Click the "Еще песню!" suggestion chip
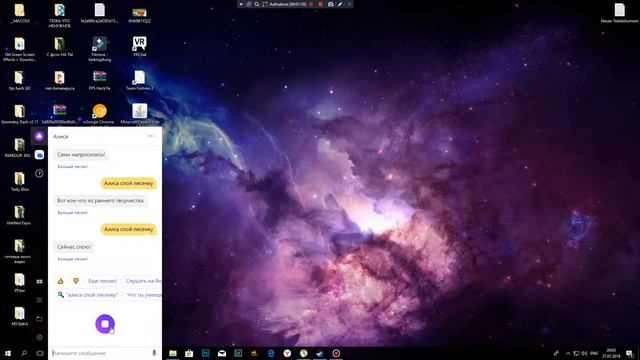Image resolution: width=640 pixels, height=360 pixels. click(x=102, y=281)
